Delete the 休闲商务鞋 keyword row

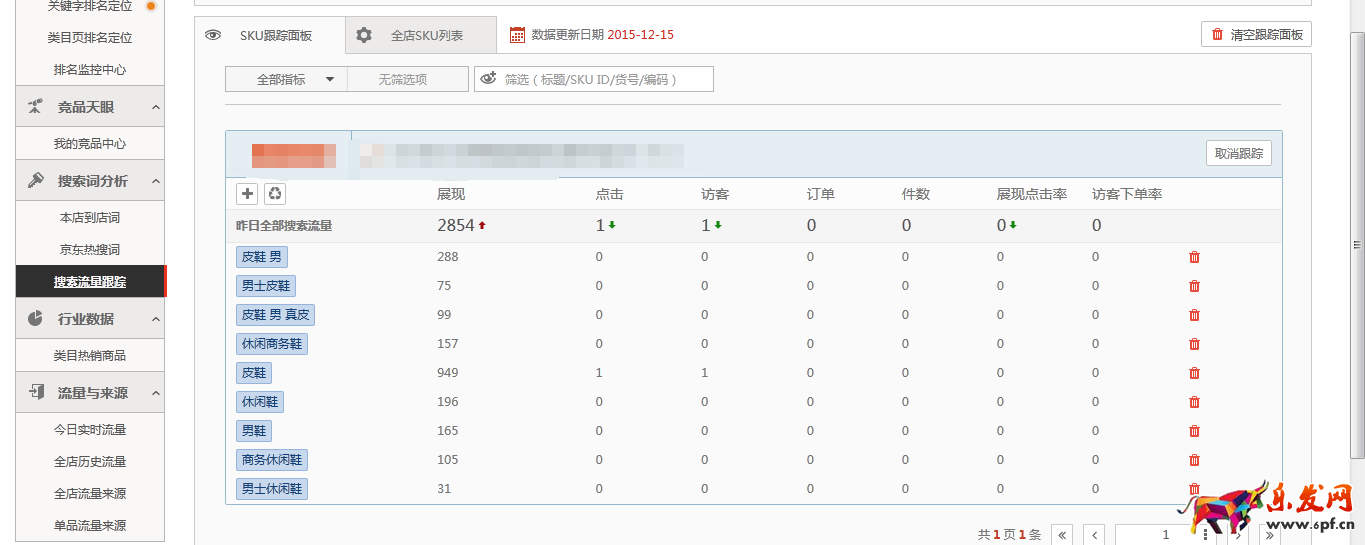pyautogui.click(x=1194, y=344)
